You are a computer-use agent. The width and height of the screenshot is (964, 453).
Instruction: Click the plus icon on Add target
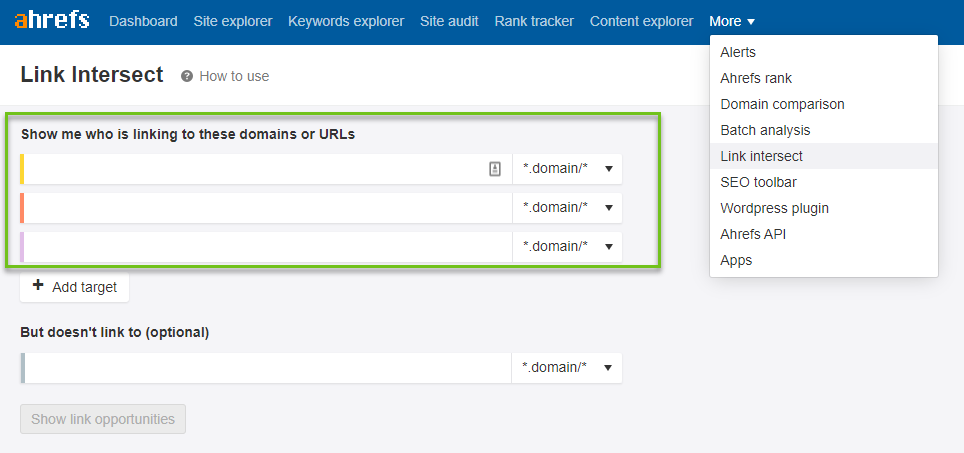(38, 285)
